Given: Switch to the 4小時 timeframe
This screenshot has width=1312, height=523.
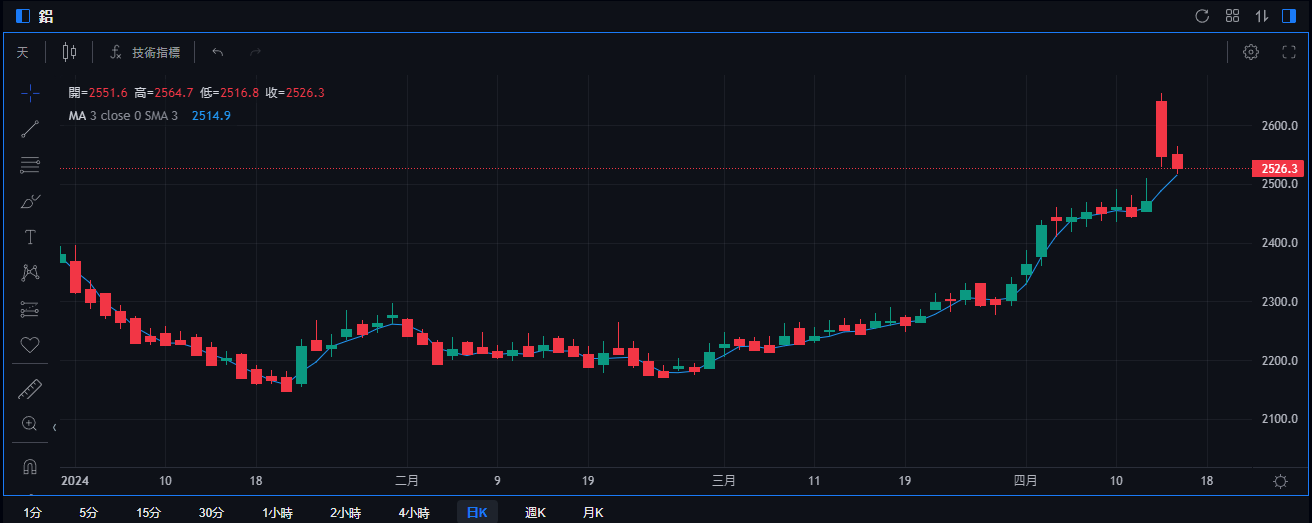Looking at the screenshot, I should coord(414,512).
